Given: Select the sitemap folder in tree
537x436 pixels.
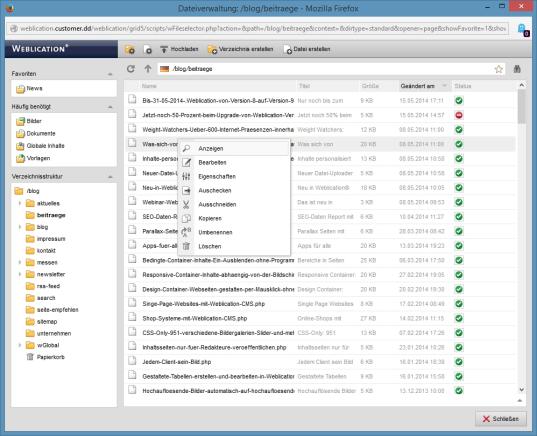Looking at the screenshot, I should pos(42,322).
